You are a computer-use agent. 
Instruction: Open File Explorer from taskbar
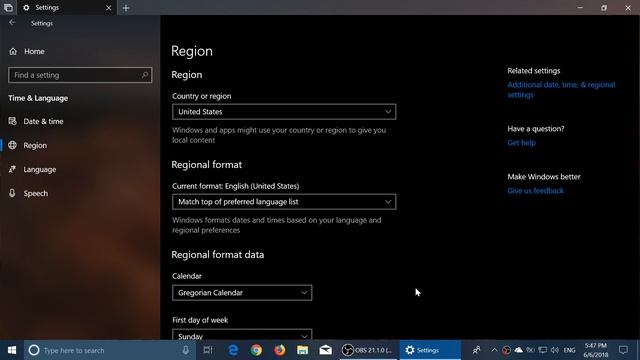pyautogui.click(x=302, y=350)
